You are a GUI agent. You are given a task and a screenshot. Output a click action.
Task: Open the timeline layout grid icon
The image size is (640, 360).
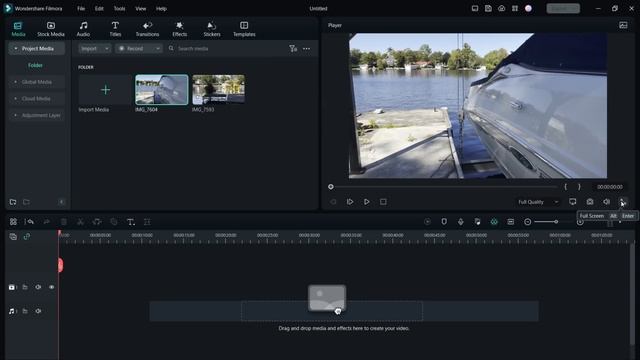click(13, 222)
